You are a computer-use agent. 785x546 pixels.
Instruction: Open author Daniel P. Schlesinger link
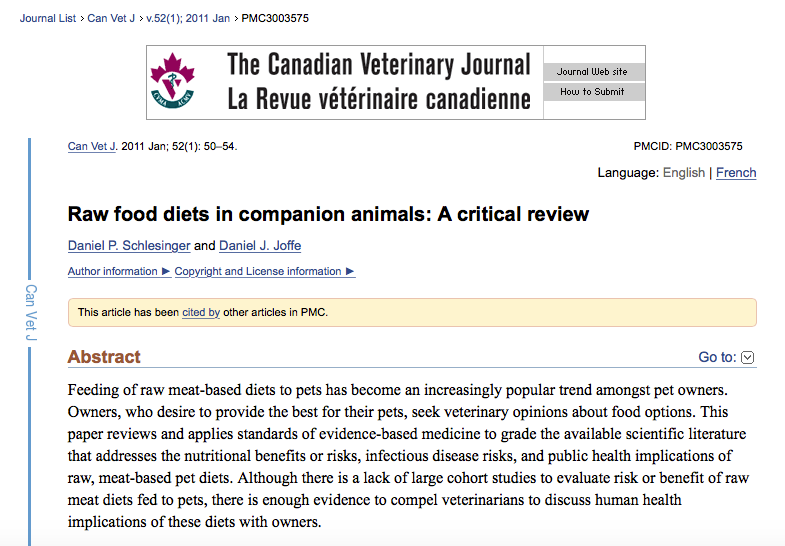coord(129,246)
